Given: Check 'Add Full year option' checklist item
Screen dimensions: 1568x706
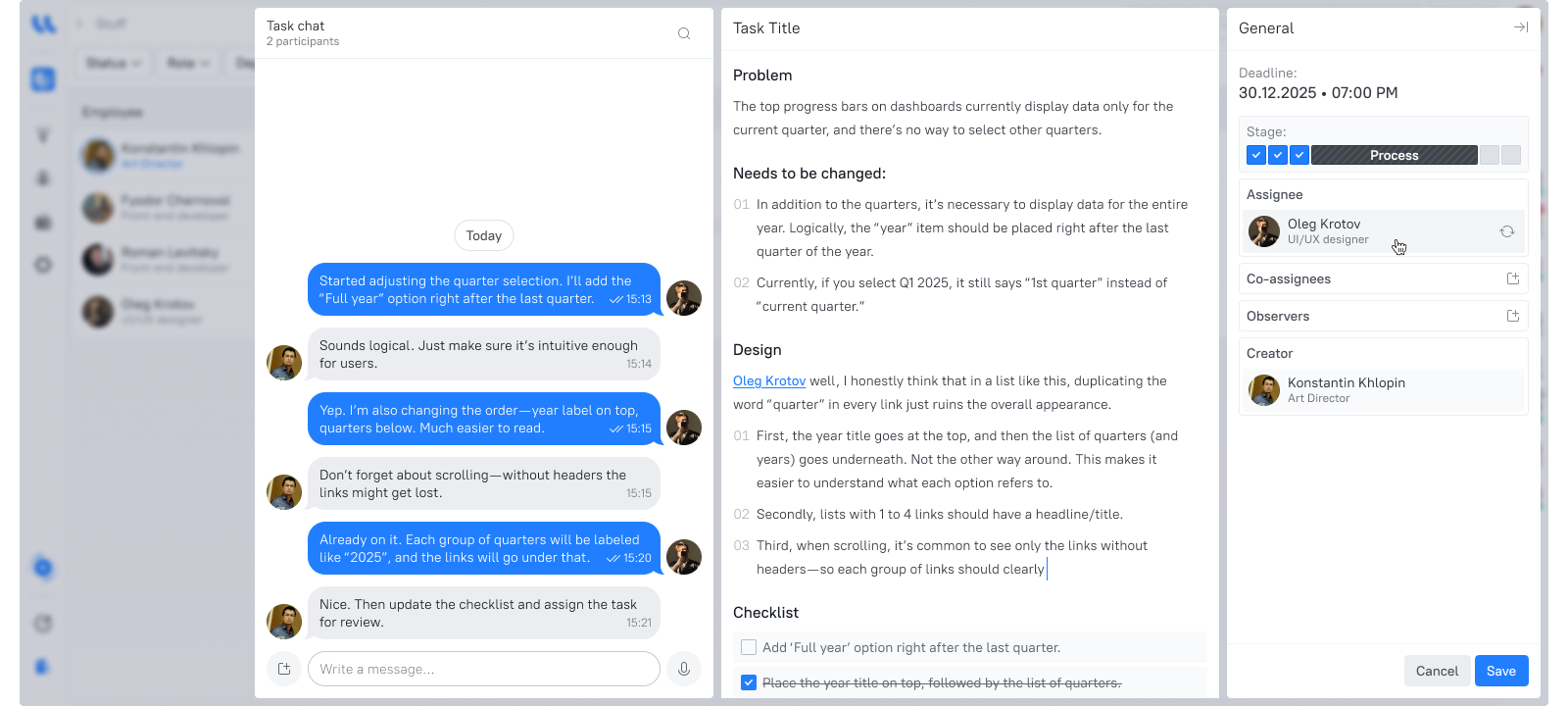Looking at the screenshot, I should click(749, 647).
